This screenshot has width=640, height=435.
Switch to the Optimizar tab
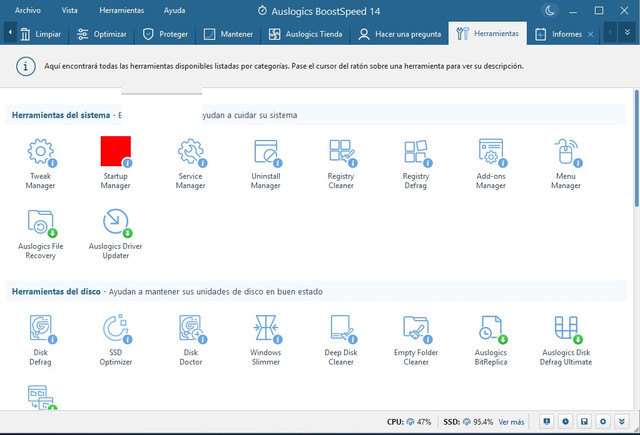pos(102,34)
